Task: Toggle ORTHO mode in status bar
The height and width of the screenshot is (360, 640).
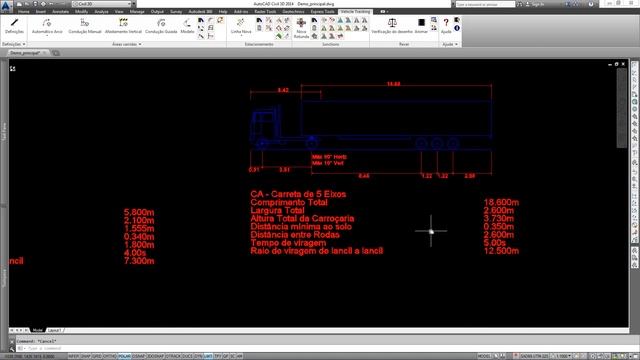Action: 110,356
